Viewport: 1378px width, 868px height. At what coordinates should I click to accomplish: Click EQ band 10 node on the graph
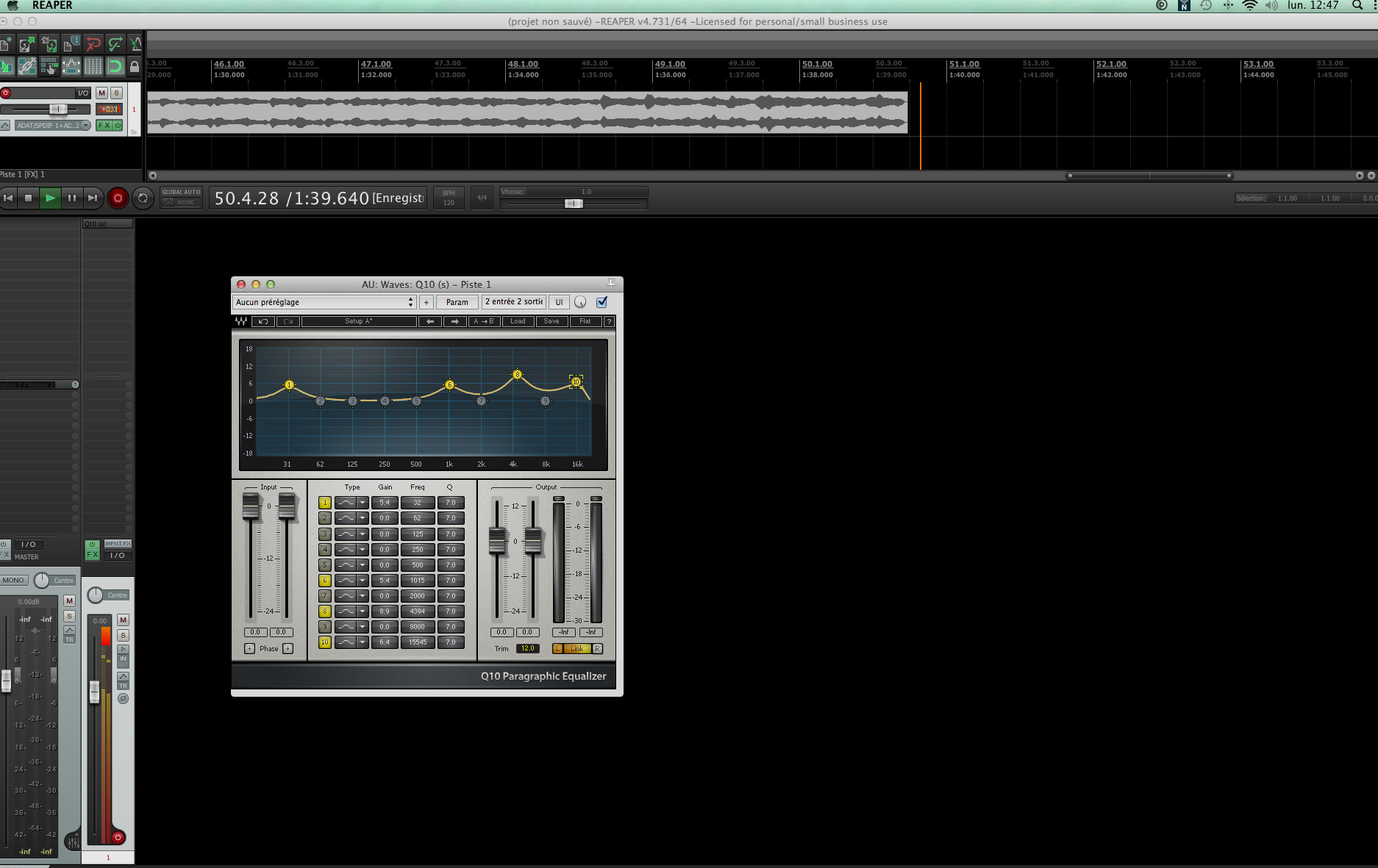click(x=576, y=381)
